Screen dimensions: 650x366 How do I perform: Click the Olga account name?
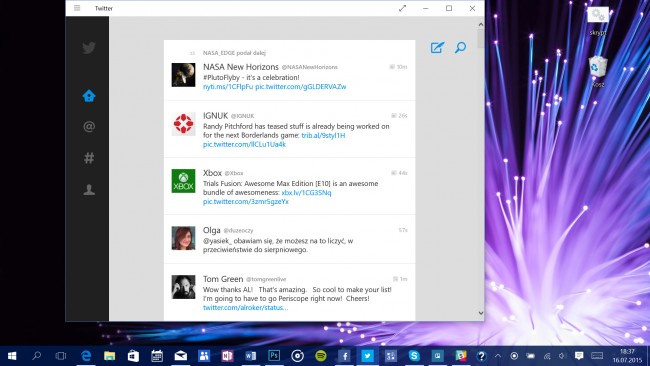(212, 230)
